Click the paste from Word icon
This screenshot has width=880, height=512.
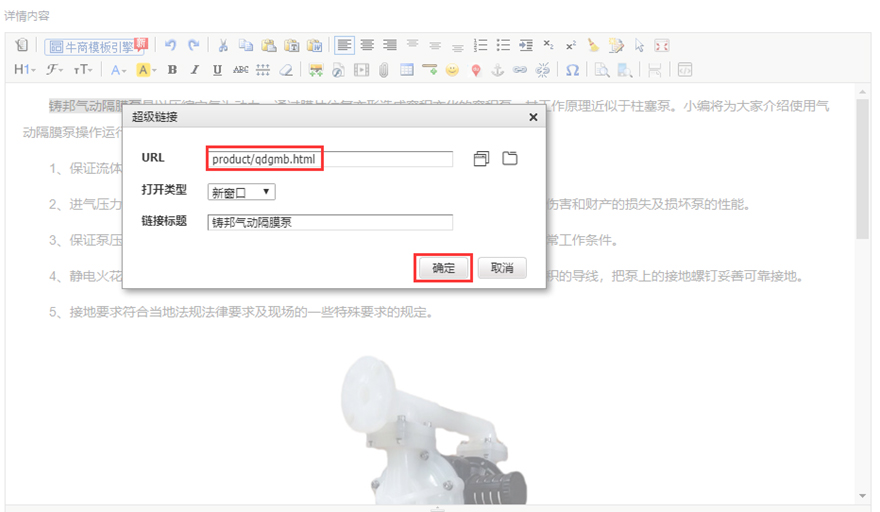pos(315,45)
